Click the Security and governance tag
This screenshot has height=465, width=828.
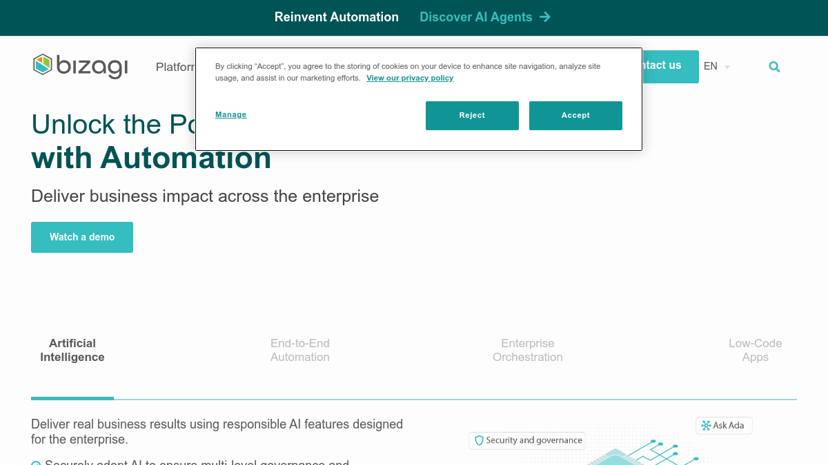point(527,440)
